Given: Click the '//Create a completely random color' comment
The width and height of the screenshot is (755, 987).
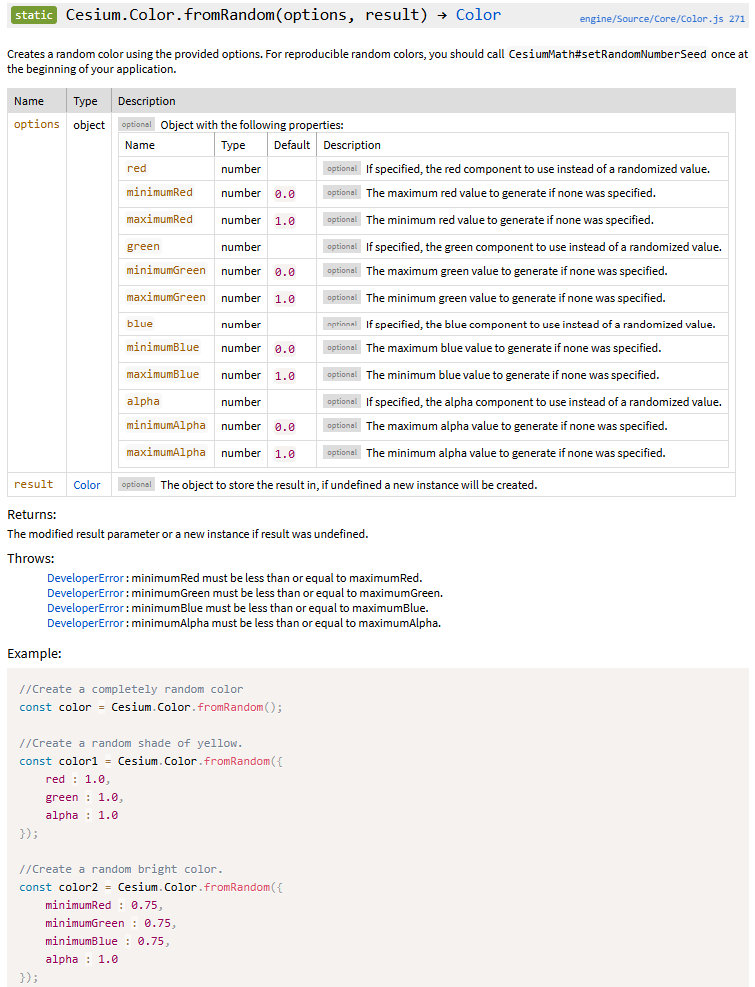Looking at the screenshot, I should (131, 689).
